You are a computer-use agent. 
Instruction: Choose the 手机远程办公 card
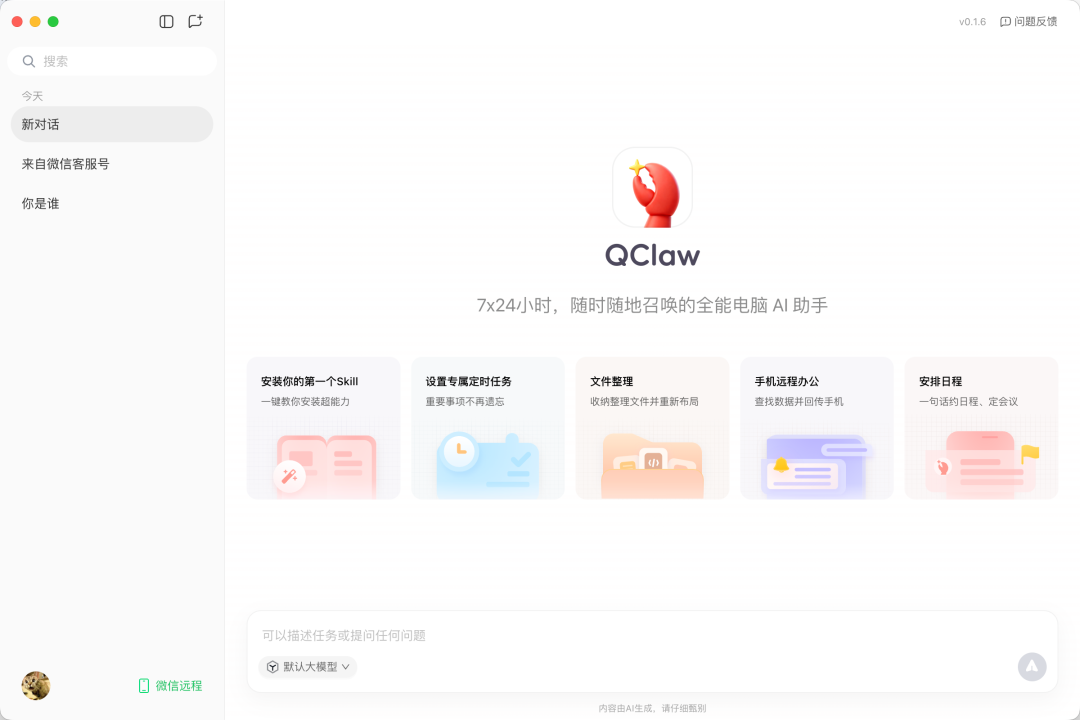click(817, 428)
